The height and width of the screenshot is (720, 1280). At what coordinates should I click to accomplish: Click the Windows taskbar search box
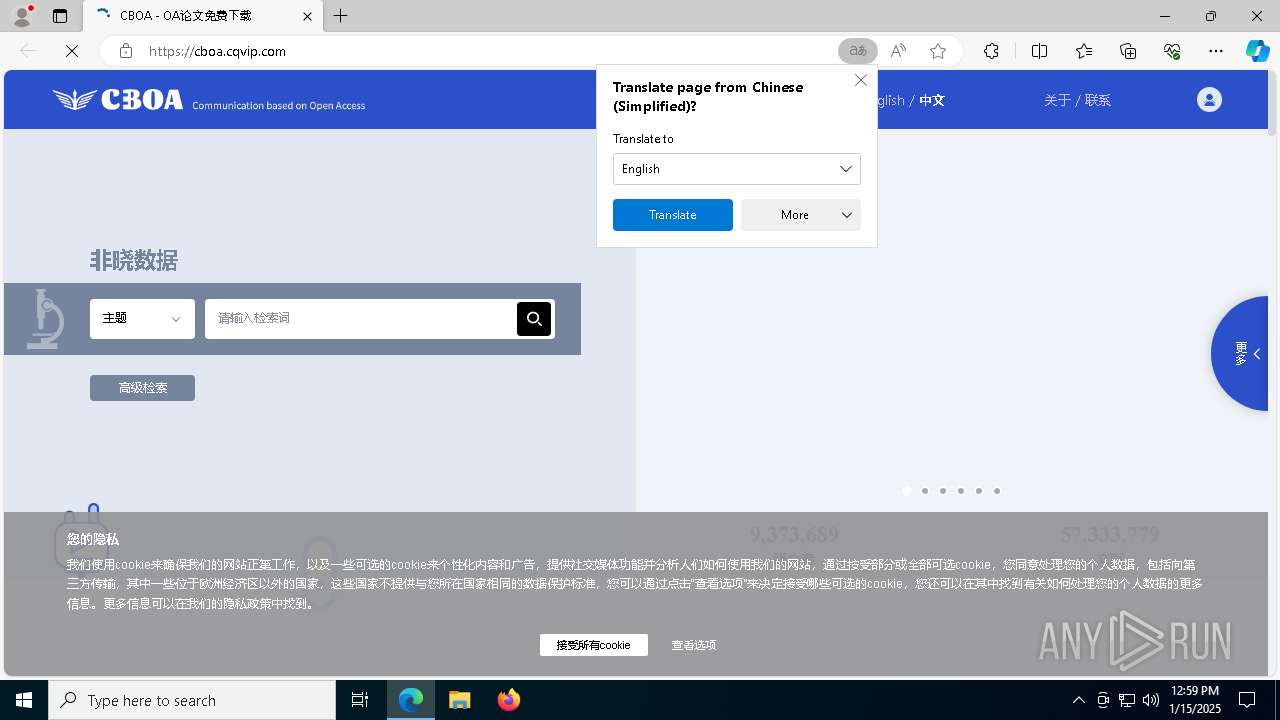click(192, 700)
